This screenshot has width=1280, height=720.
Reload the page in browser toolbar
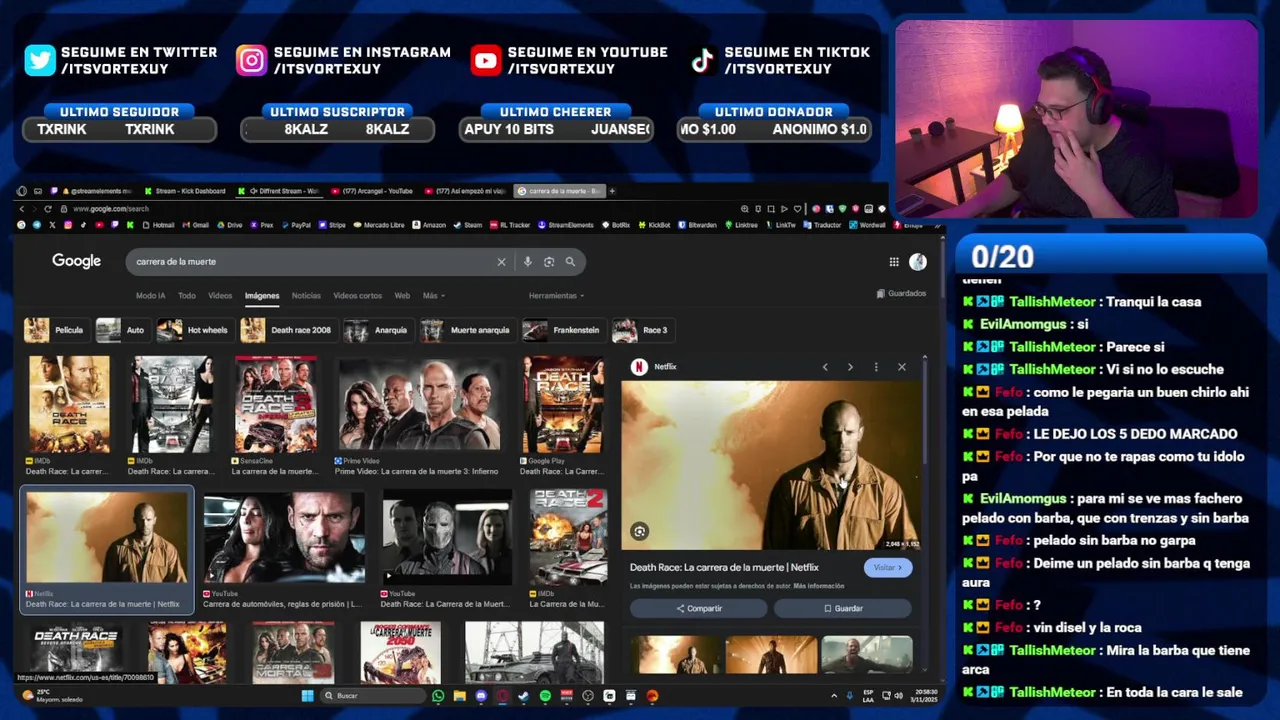[x=47, y=209]
